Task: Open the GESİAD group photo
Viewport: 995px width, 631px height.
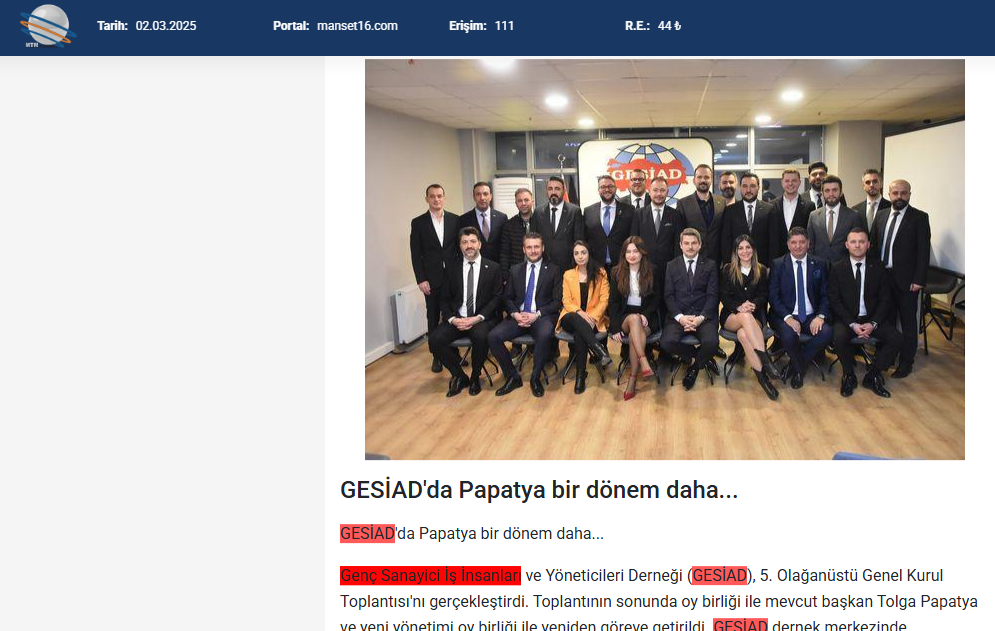Action: pyautogui.click(x=664, y=259)
